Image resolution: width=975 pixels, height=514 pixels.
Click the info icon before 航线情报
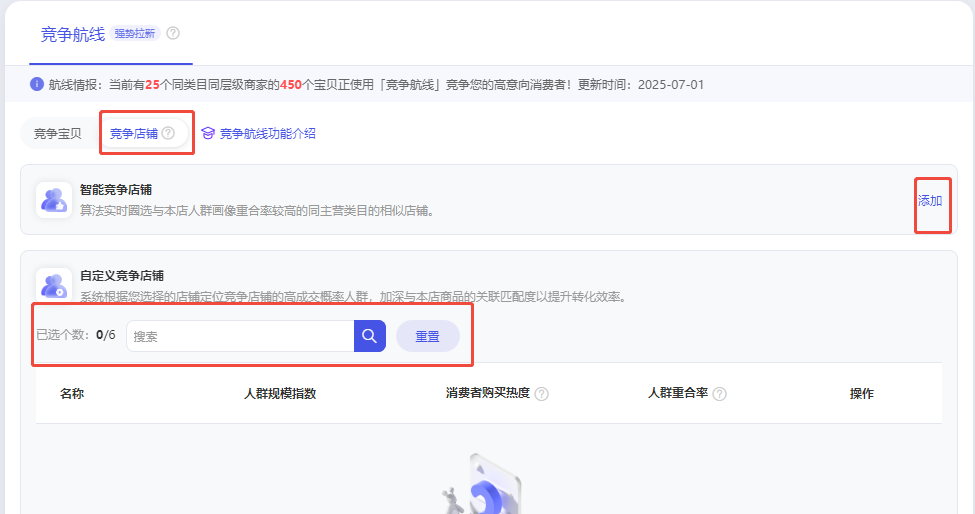[x=37, y=84]
